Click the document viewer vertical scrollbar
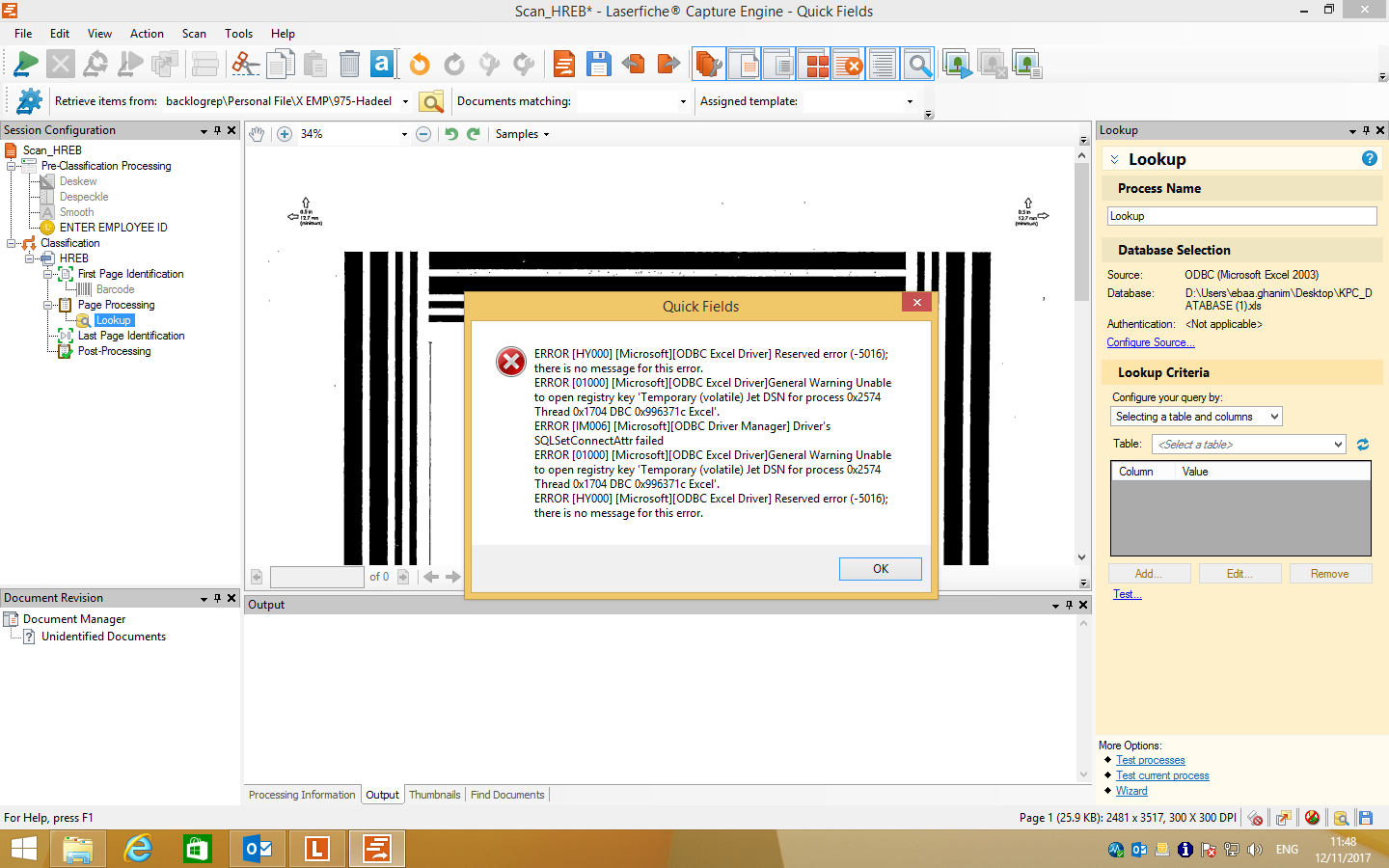 tap(1082, 347)
